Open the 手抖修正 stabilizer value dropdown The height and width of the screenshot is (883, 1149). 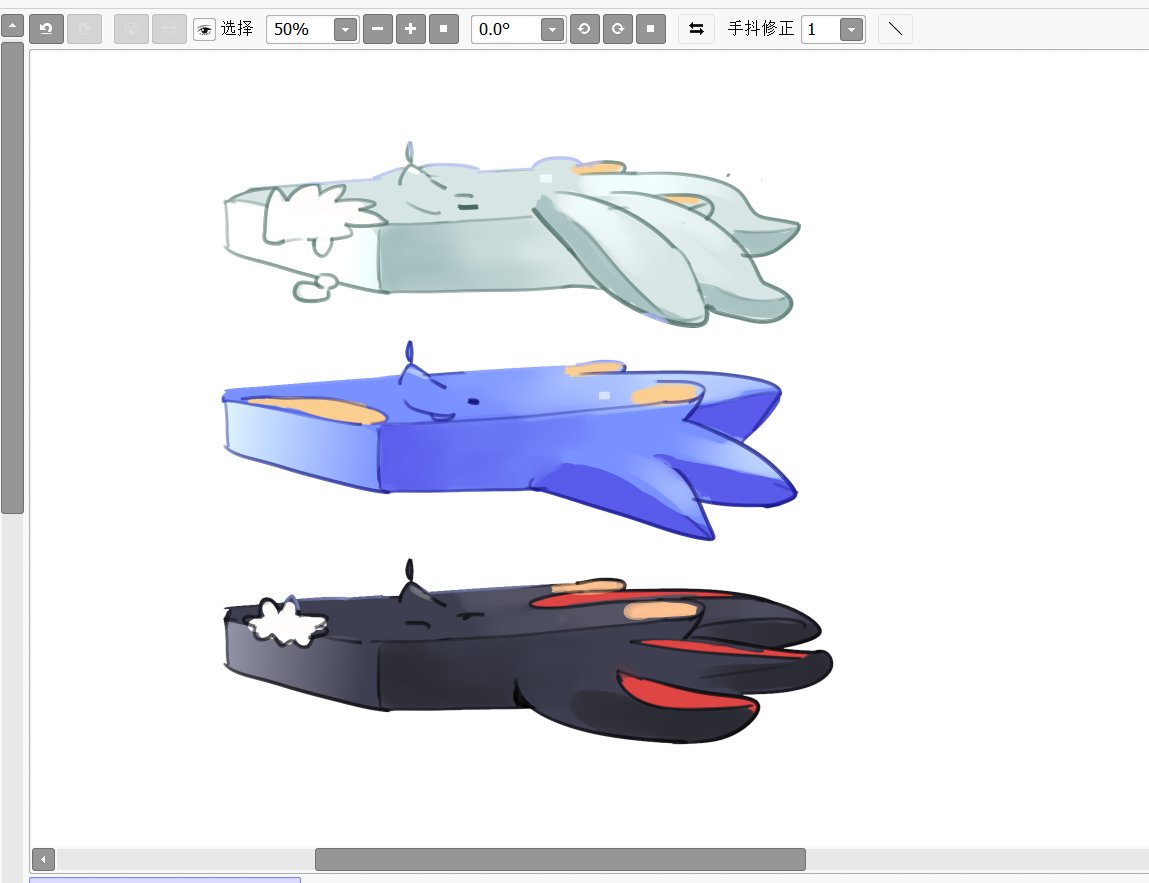851,29
